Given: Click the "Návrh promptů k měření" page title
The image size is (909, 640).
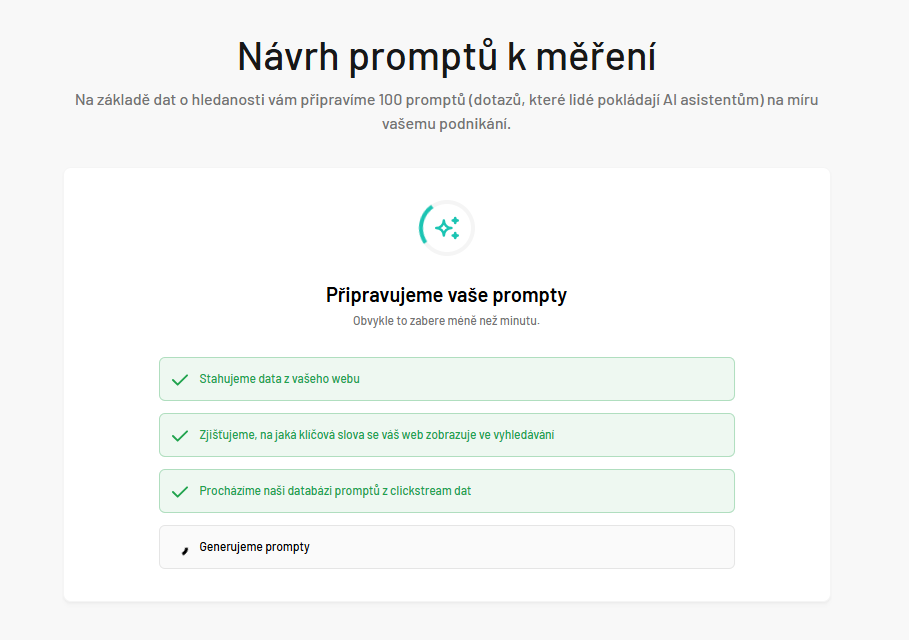Looking at the screenshot, I should point(446,57).
